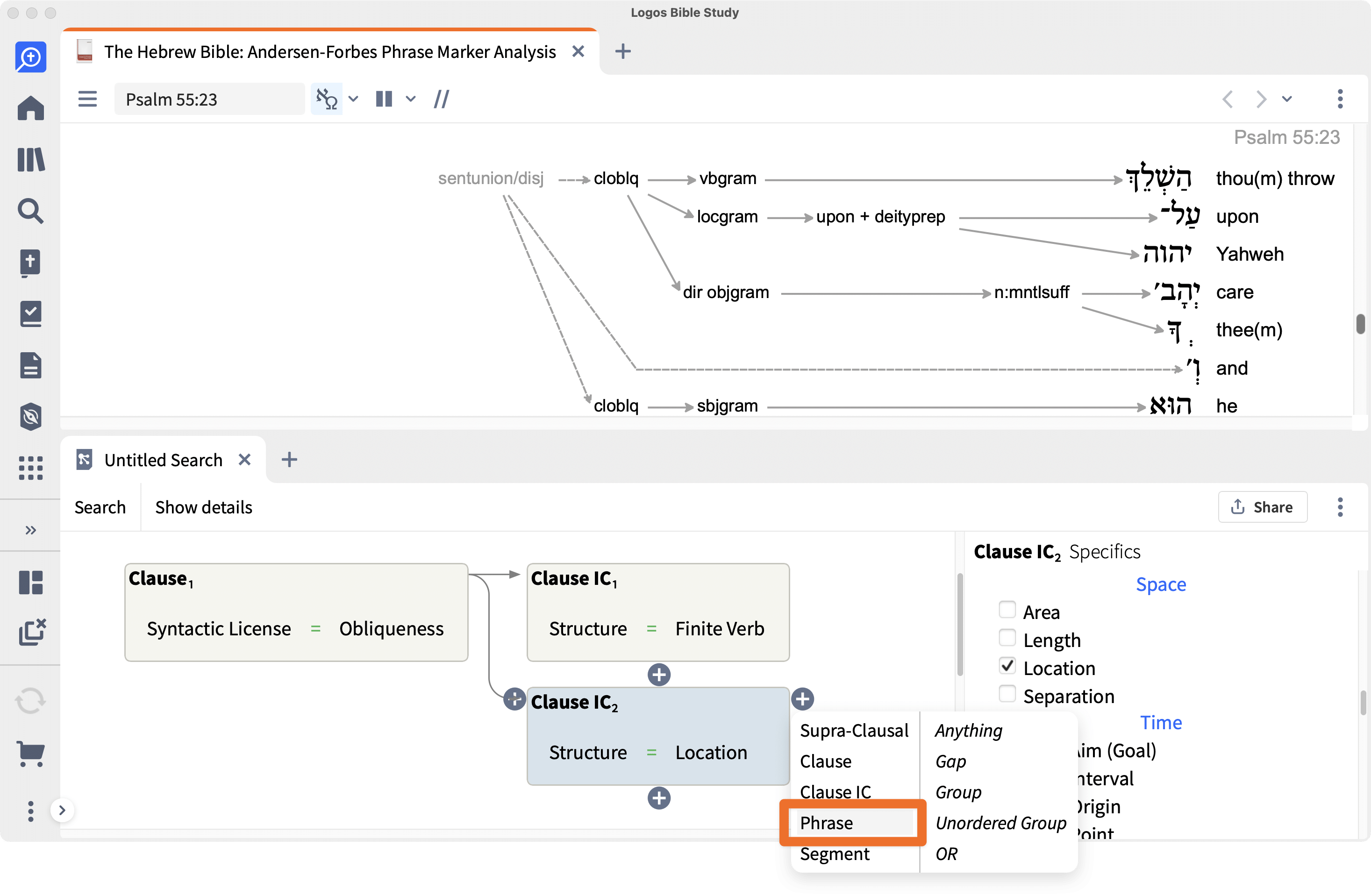Open the Documents page icon

[30, 365]
